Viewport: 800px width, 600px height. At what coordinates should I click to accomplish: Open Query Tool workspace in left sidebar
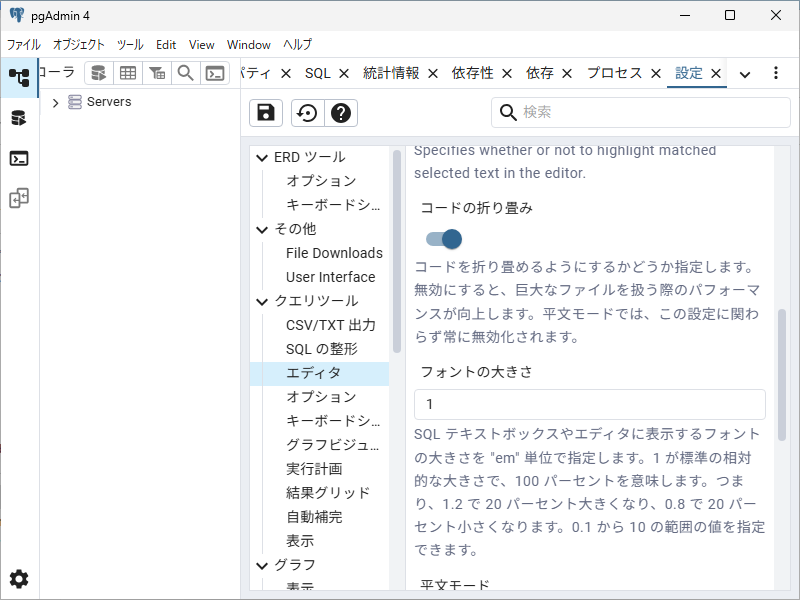coord(19,118)
